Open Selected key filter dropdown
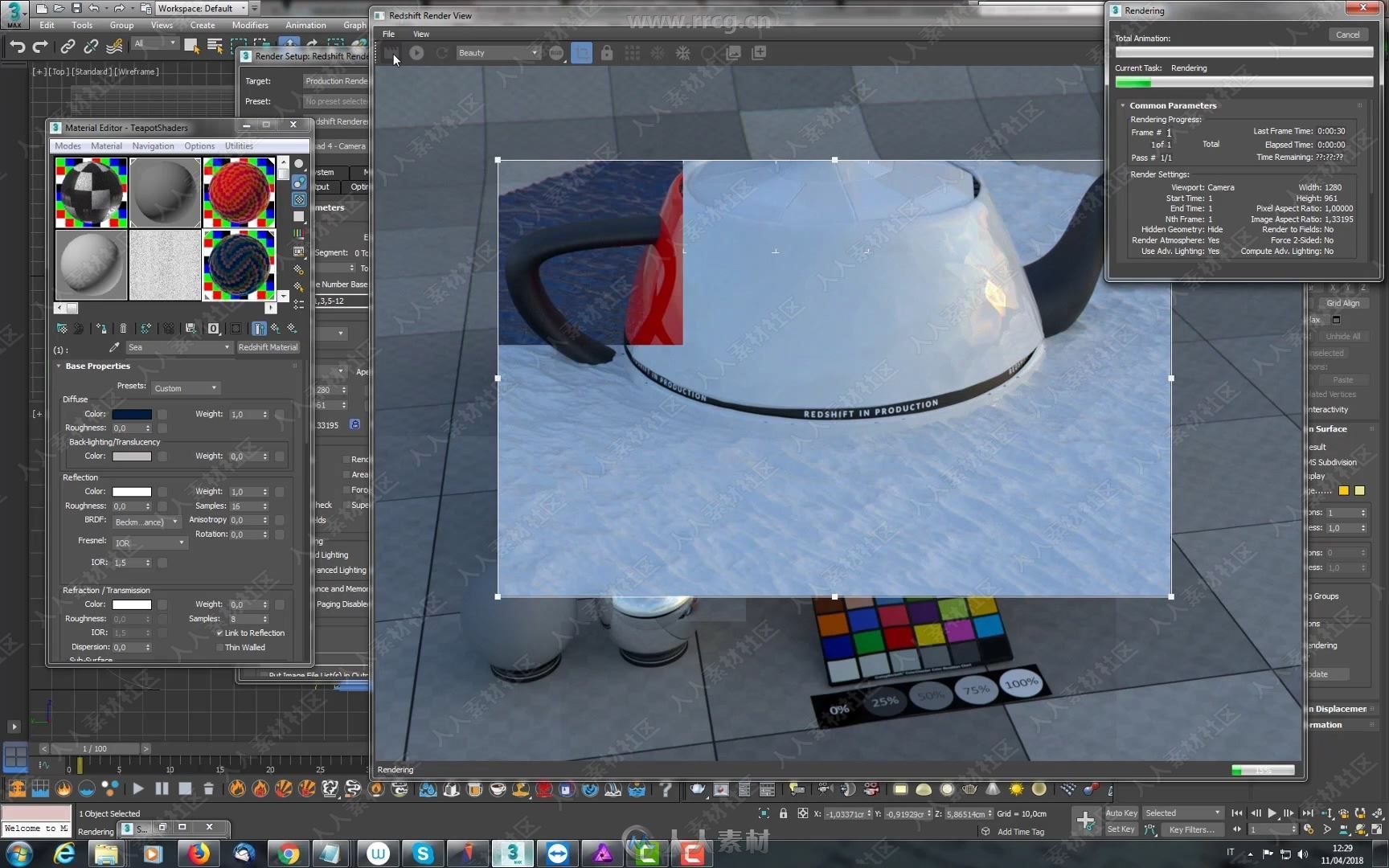This screenshot has height=868, width=1389. coord(1182,813)
